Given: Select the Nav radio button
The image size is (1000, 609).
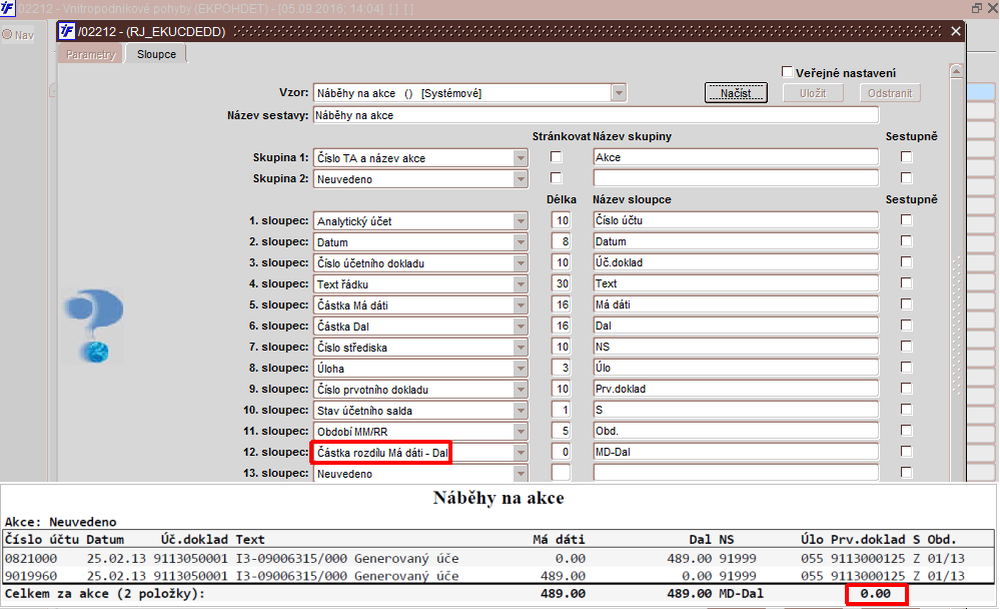Looking at the screenshot, I should click(x=7, y=34).
